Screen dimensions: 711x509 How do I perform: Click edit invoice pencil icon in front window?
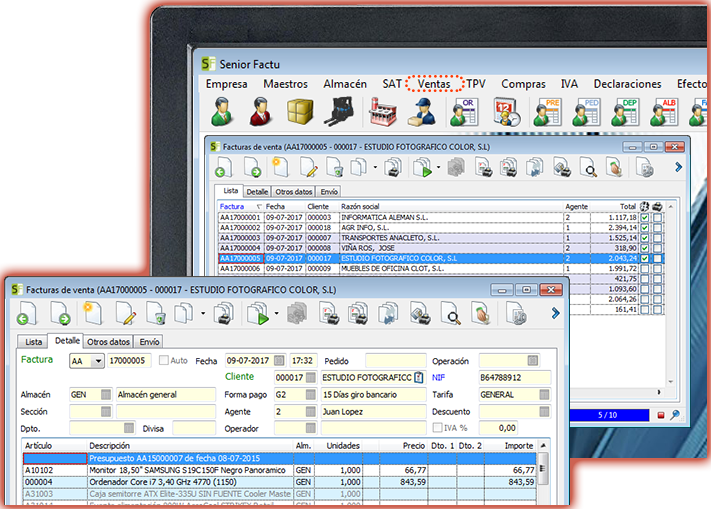click(126, 314)
